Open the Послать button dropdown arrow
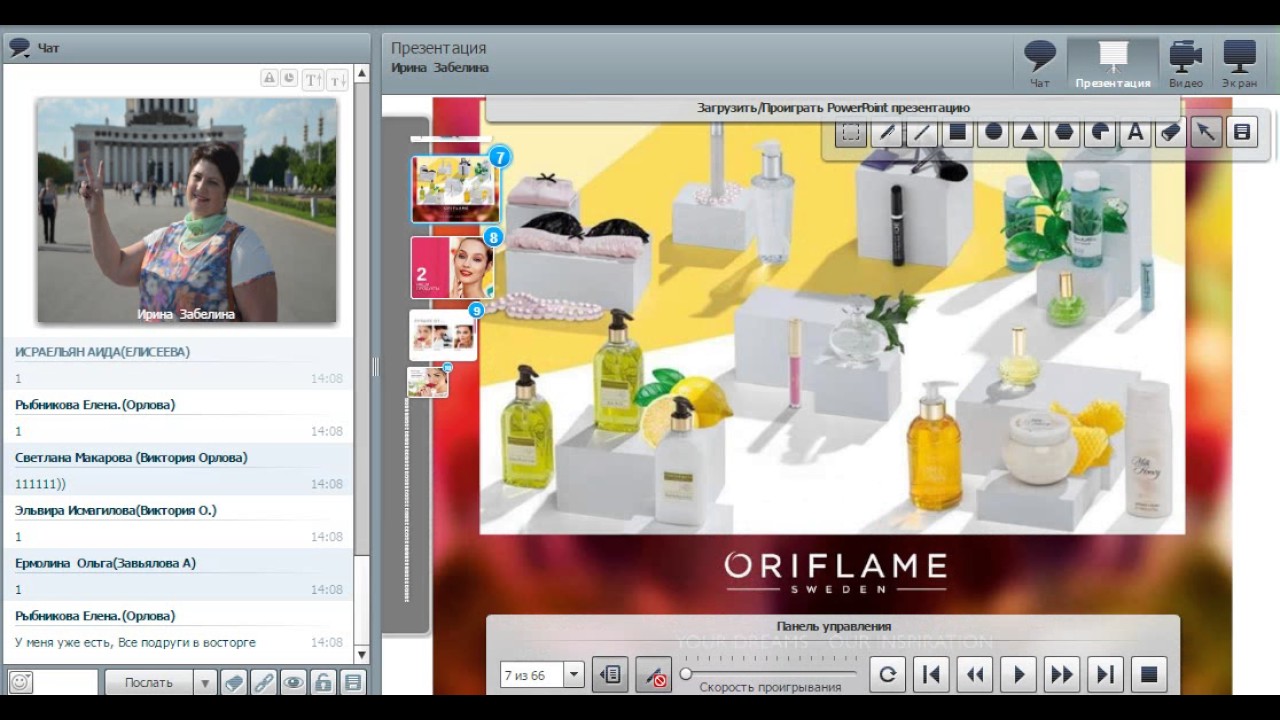The width and height of the screenshot is (1280, 720). [x=204, y=682]
